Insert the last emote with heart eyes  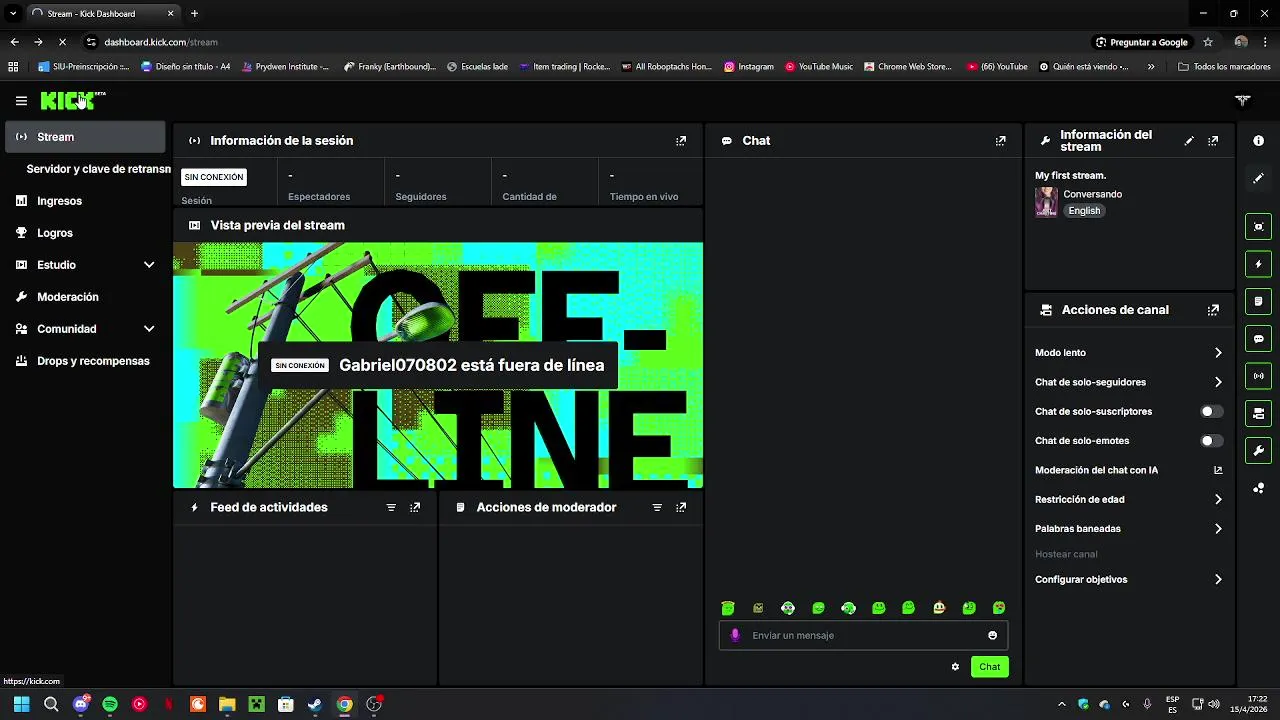[x=999, y=608]
